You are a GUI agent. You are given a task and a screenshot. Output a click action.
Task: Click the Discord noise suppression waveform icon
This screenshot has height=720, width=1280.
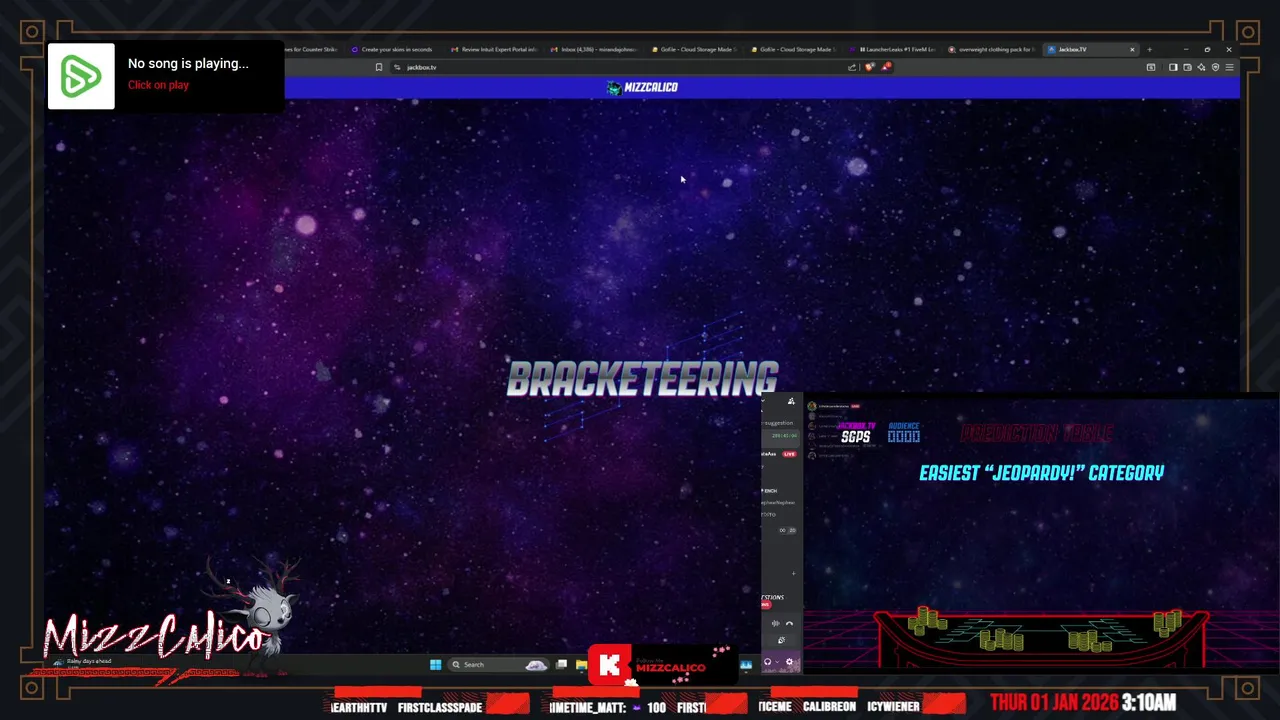(775, 623)
